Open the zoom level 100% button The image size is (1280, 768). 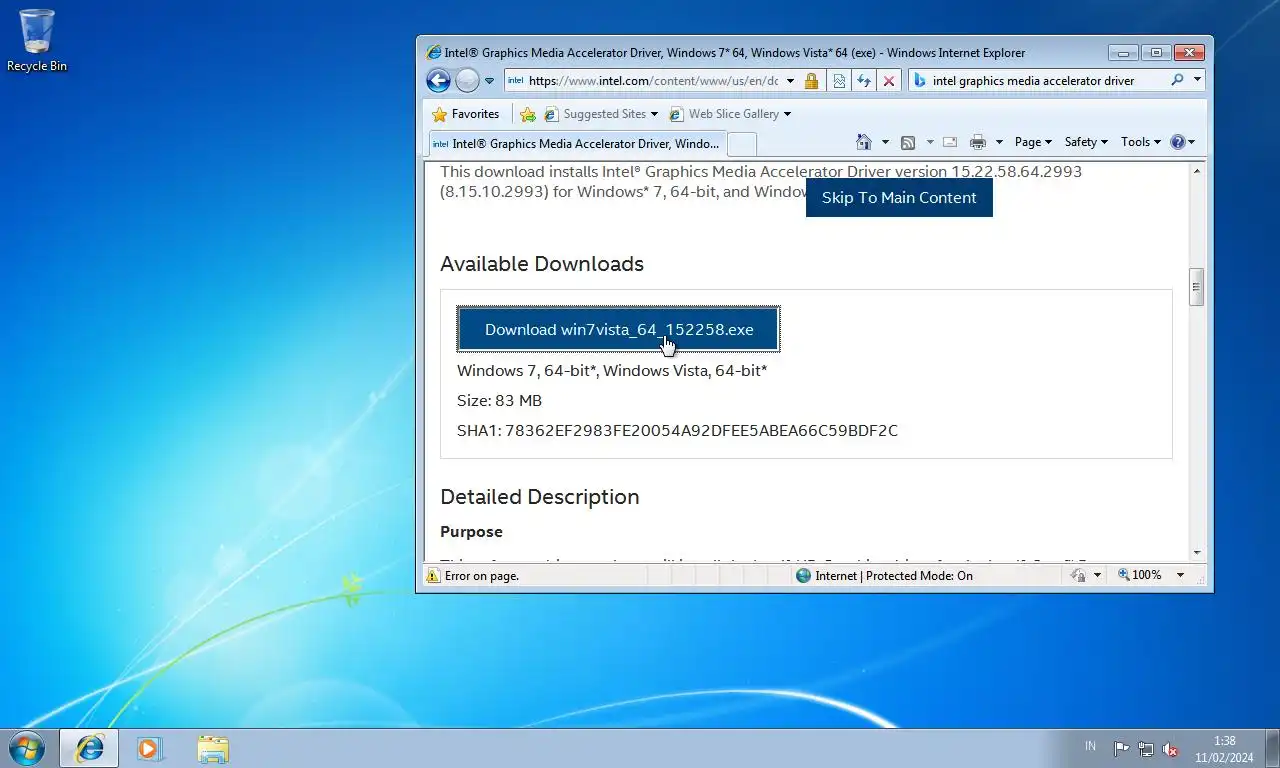pyautogui.click(x=1140, y=576)
